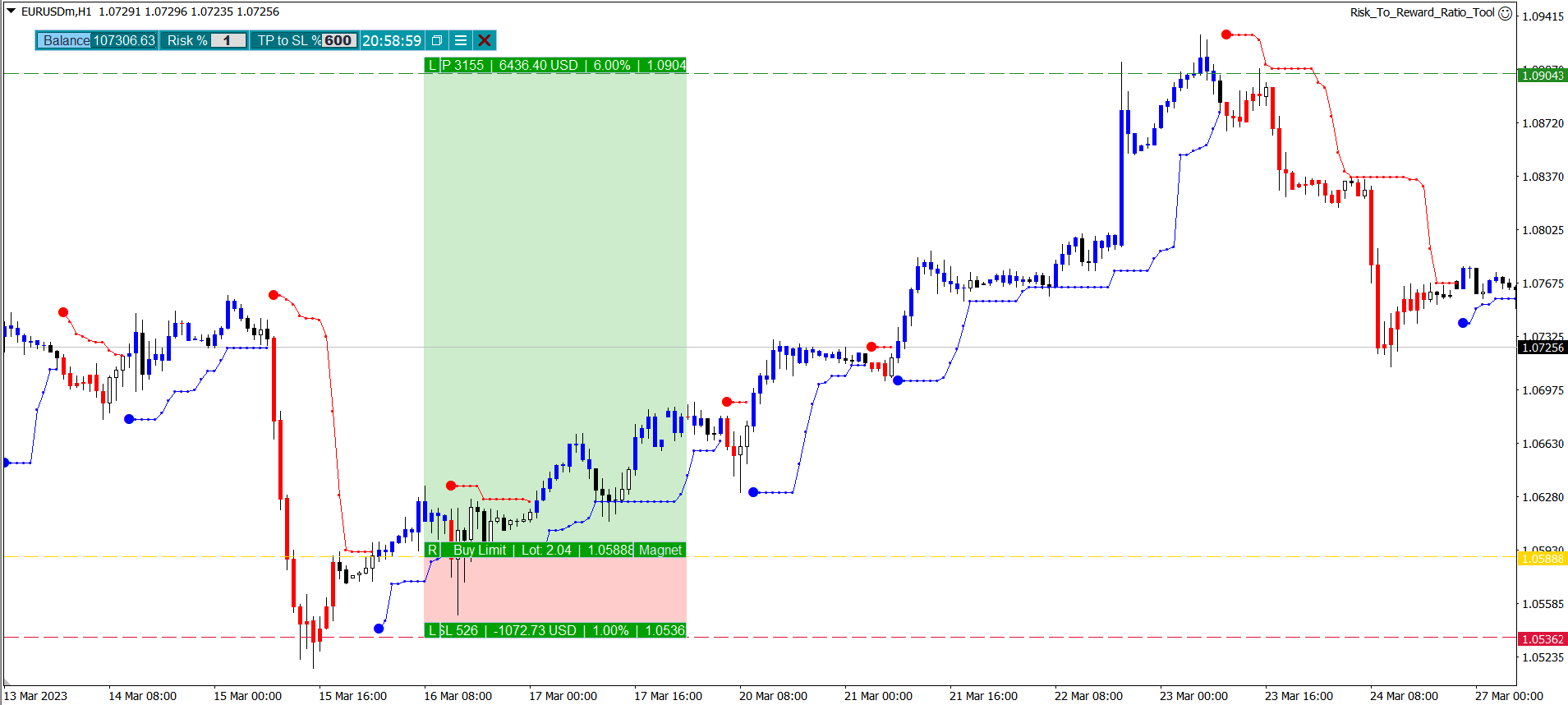This screenshot has width=1568, height=705.
Task: Edit the Risk % input field
Action: [228, 40]
